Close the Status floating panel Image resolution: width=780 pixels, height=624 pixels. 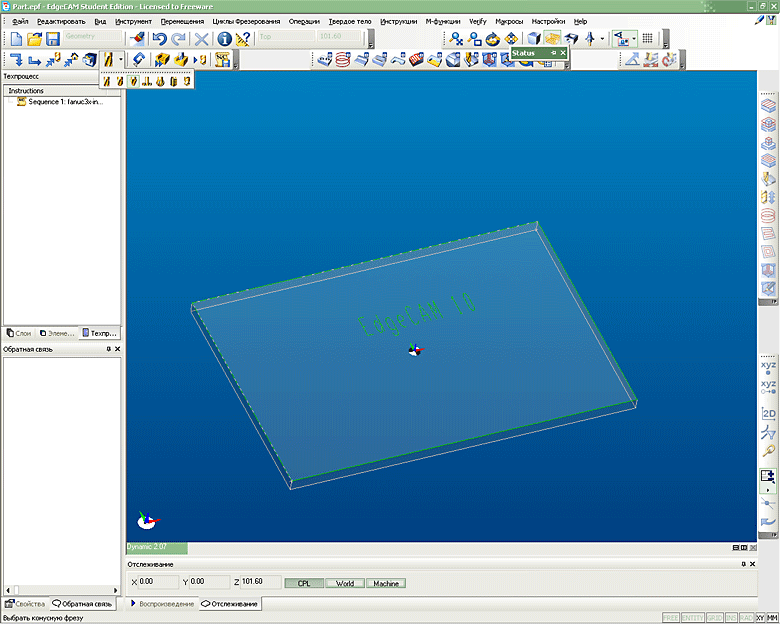(x=563, y=53)
